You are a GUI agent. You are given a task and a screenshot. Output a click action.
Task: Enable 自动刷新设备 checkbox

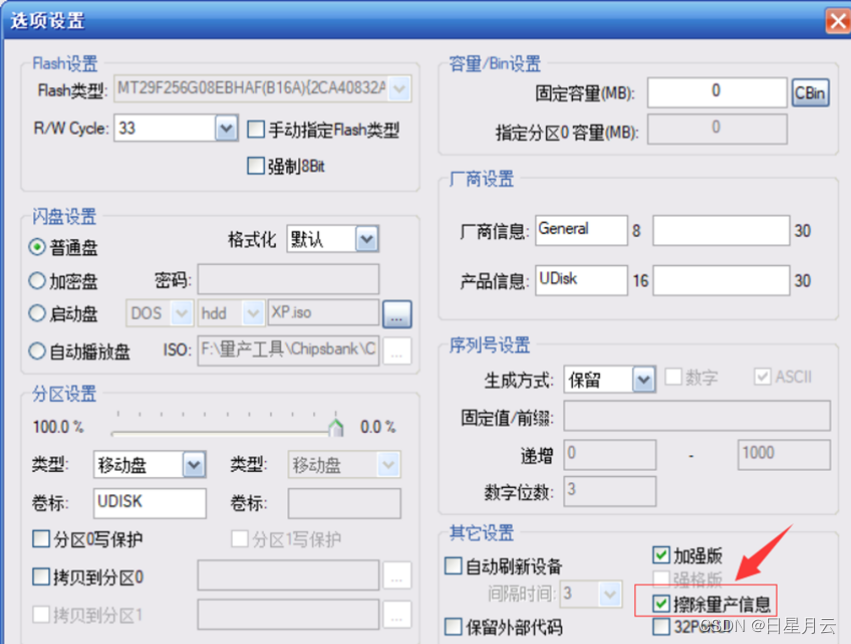(x=453, y=566)
